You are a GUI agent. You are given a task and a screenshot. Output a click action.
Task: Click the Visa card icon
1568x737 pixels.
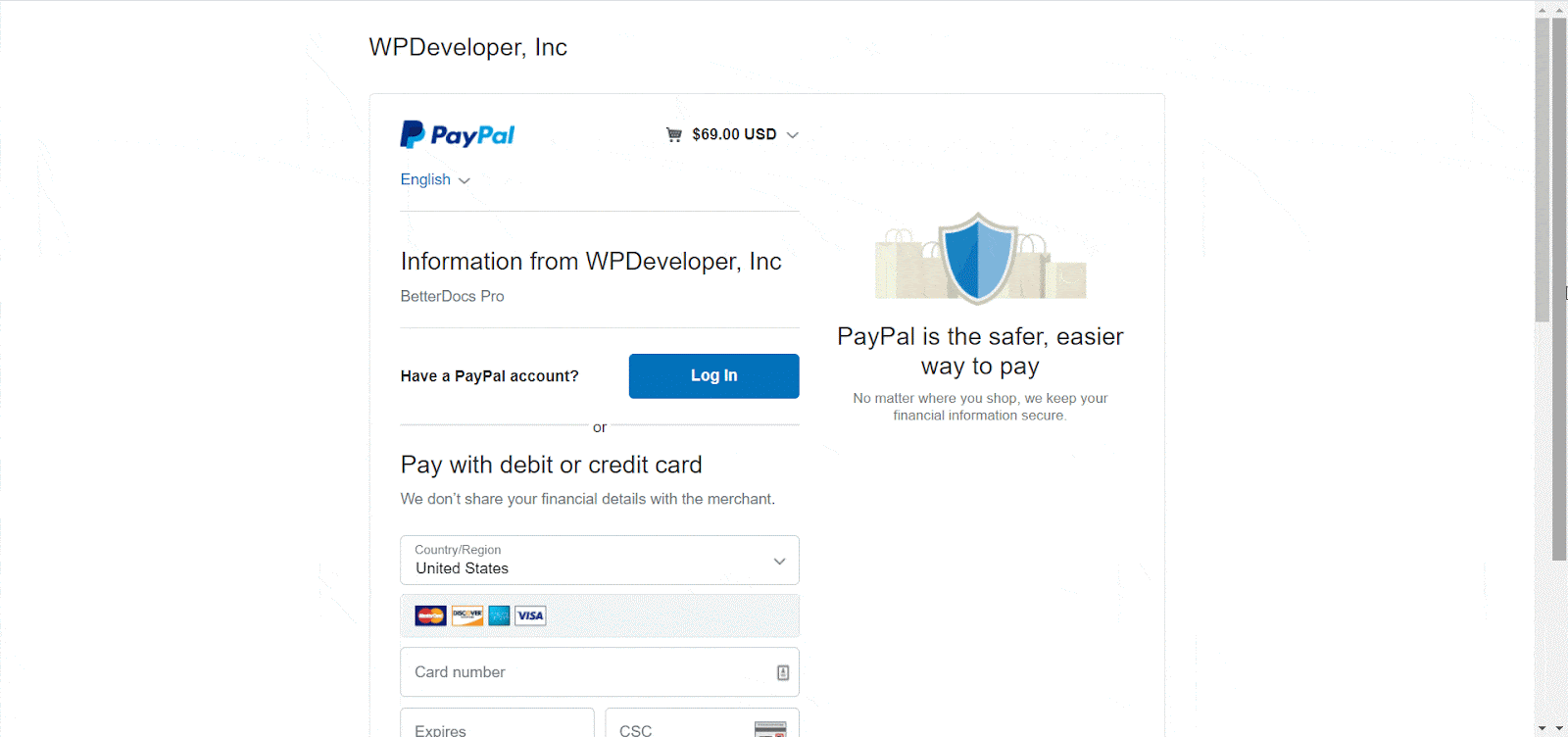pyautogui.click(x=530, y=615)
